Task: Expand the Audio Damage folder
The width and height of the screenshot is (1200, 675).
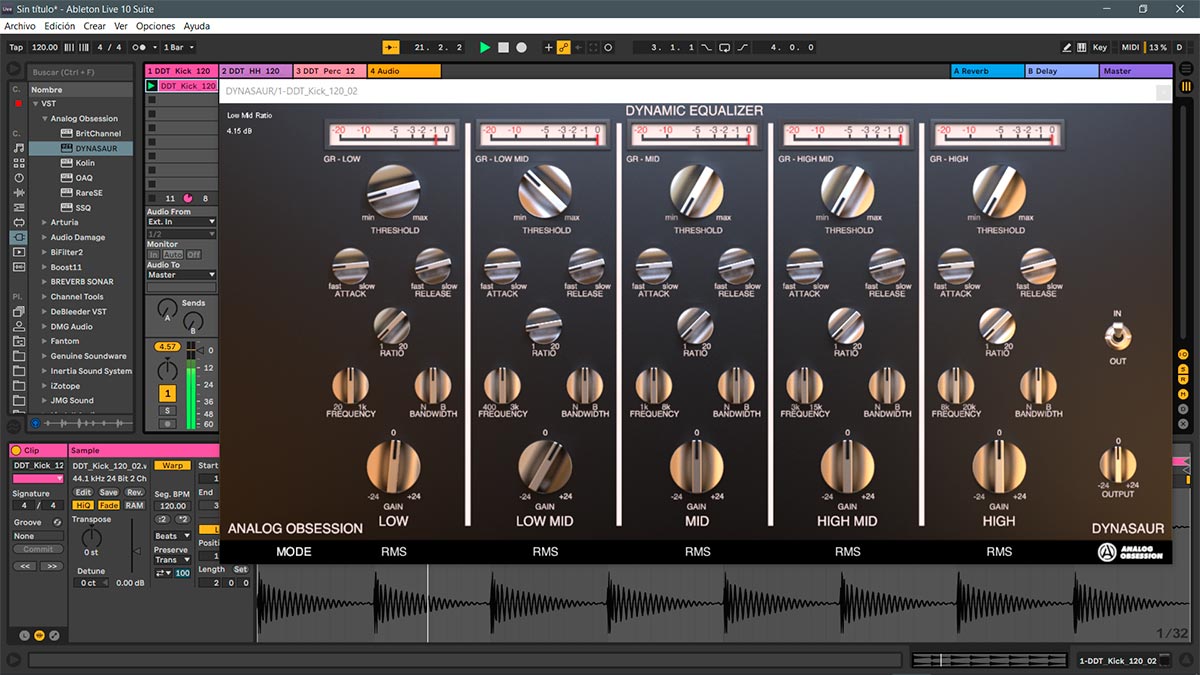Action: [x=44, y=237]
